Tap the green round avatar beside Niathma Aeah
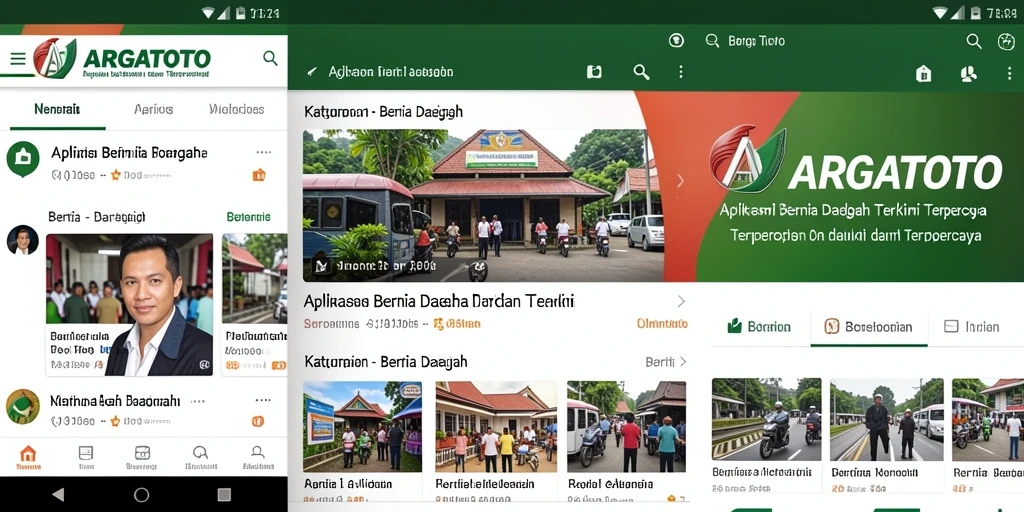Viewport: 1024px width, 512px height. [23, 407]
